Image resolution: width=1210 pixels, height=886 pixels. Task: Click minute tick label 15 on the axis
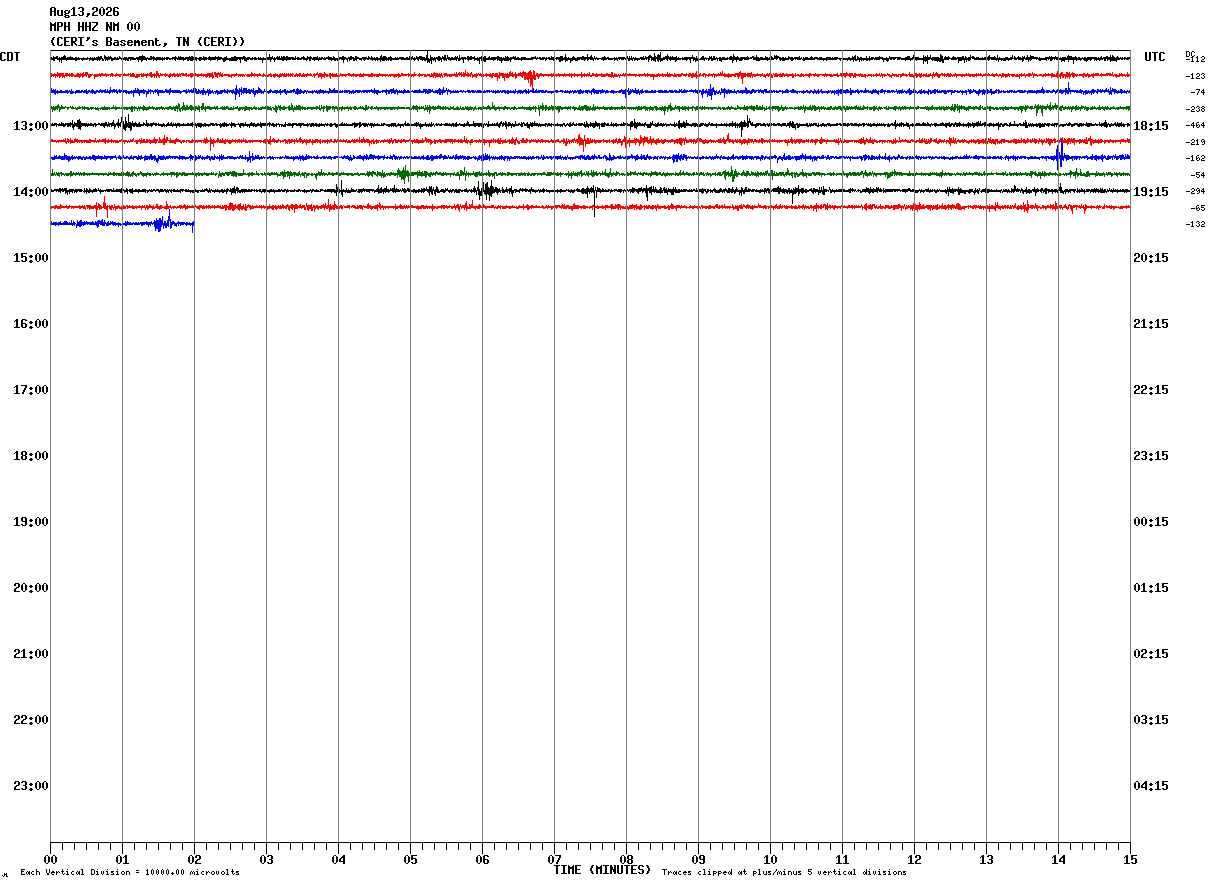point(1130,860)
